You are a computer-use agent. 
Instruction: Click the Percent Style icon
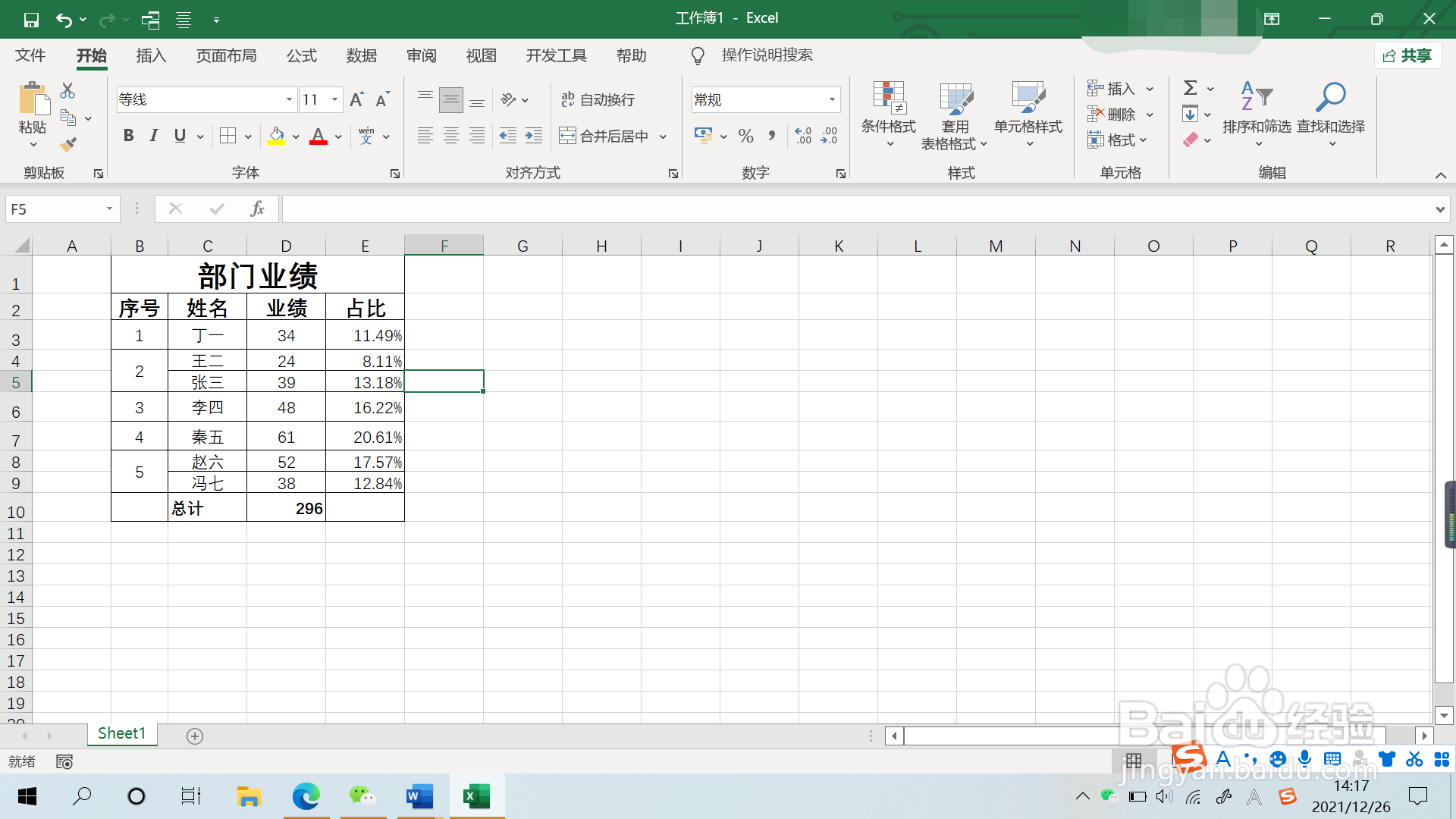pos(745,136)
